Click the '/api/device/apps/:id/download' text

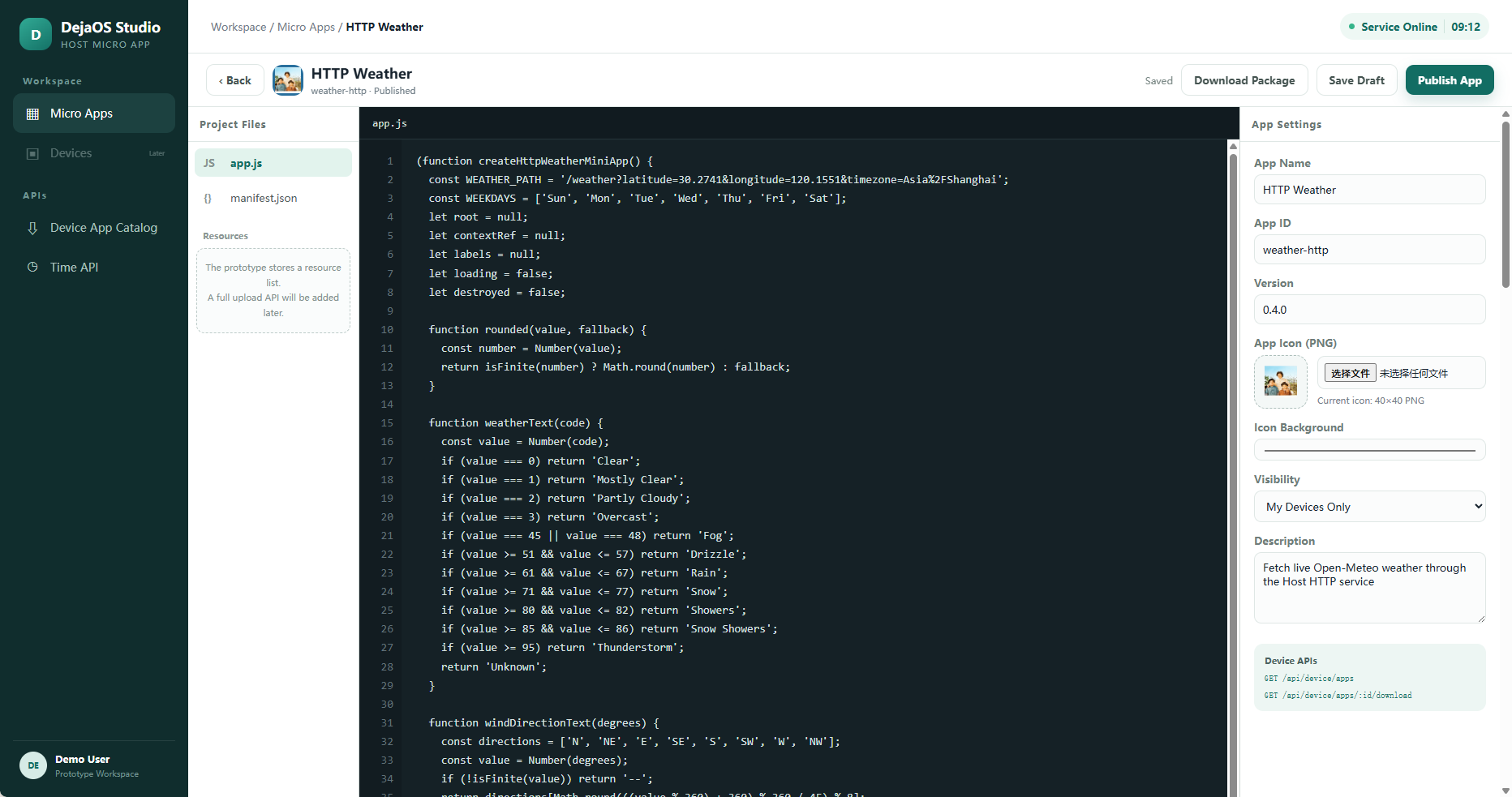[1347, 696]
